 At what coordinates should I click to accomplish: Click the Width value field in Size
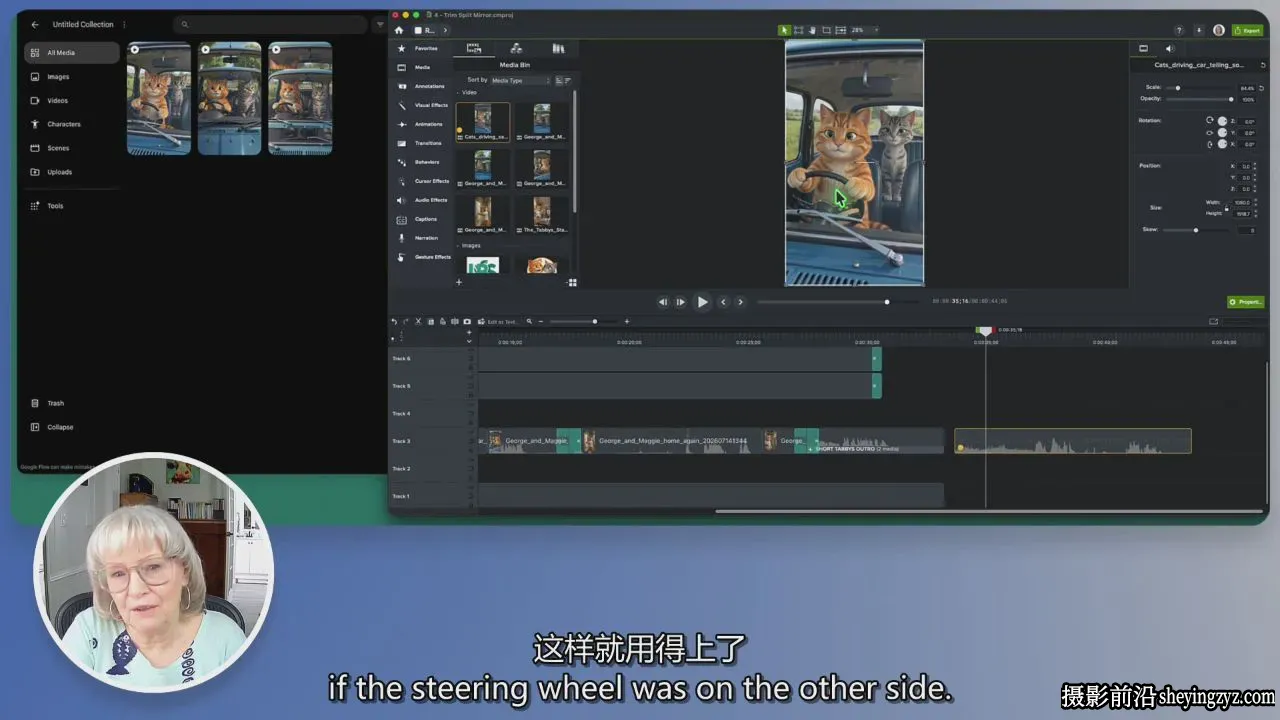click(1242, 202)
